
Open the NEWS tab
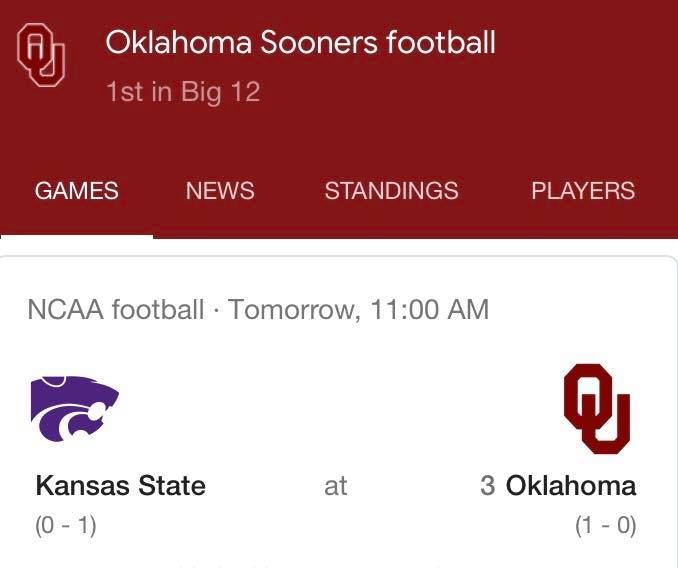(x=220, y=191)
